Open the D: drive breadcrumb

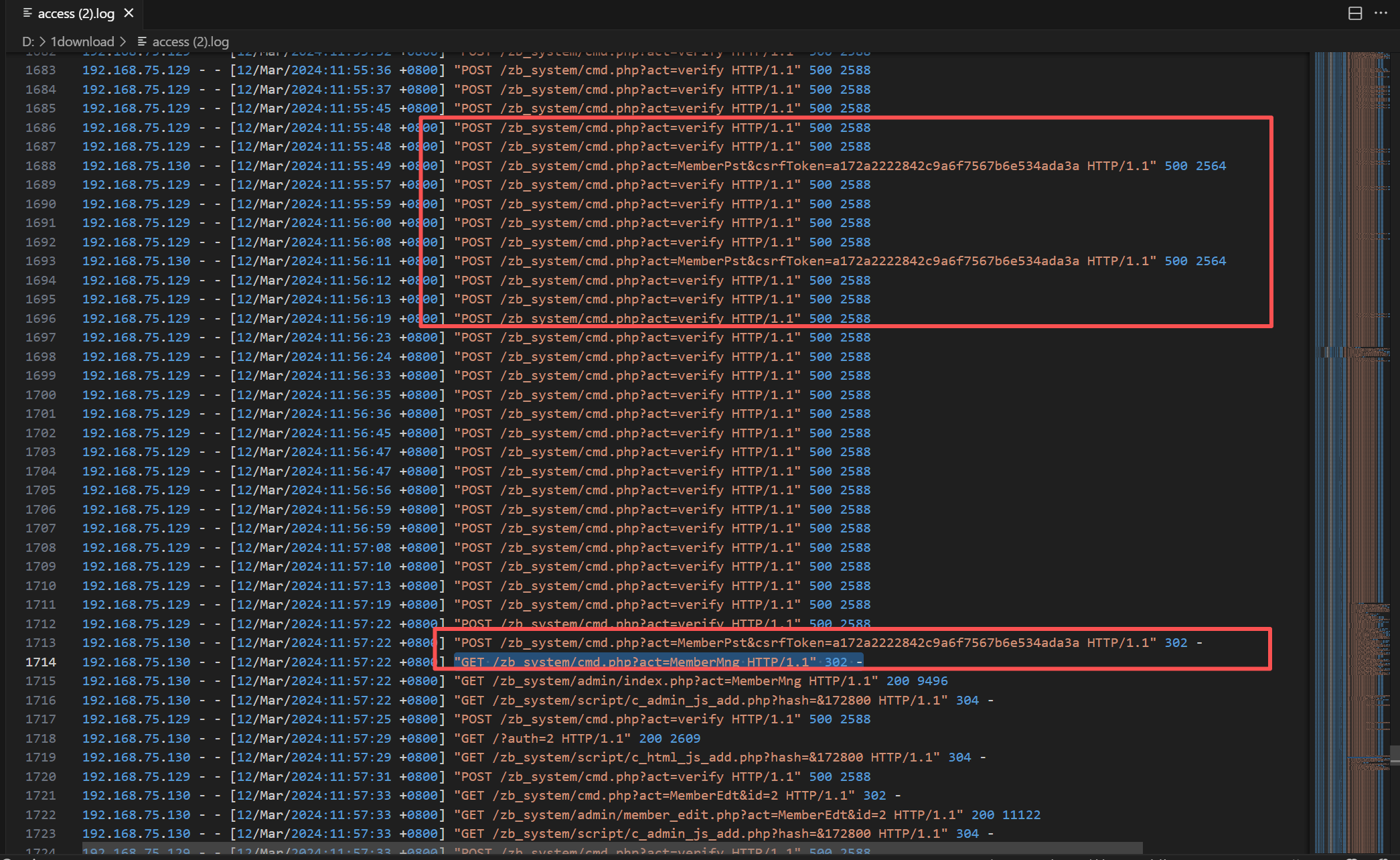pyautogui.click(x=28, y=42)
